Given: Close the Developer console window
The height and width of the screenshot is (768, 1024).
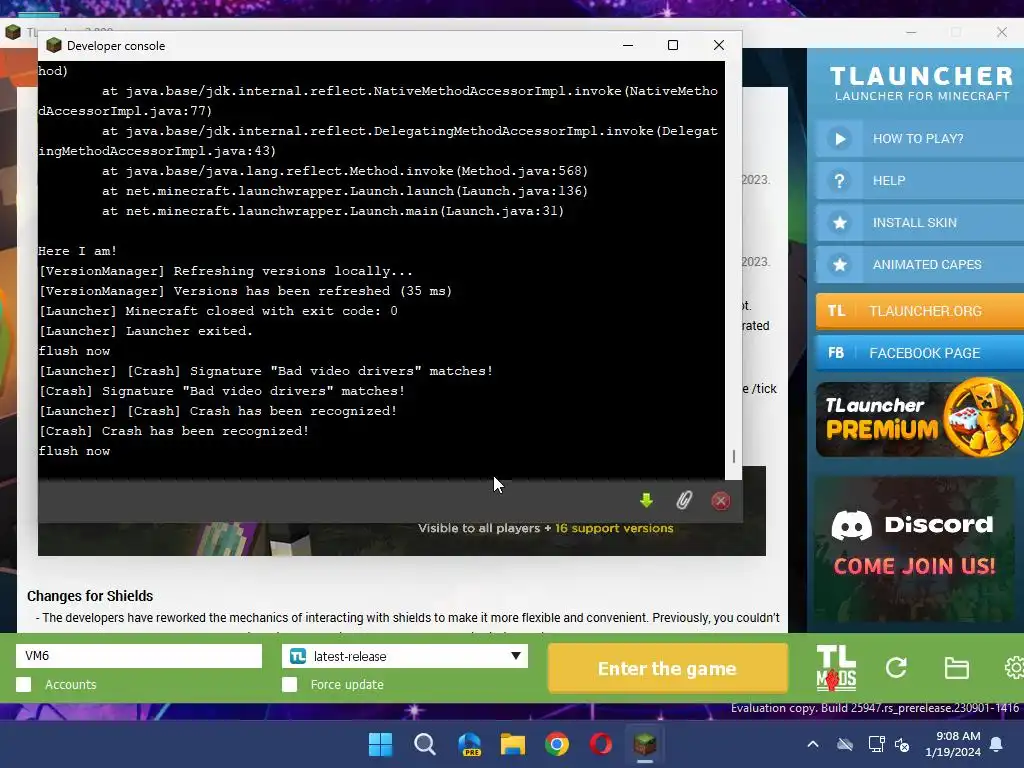Looking at the screenshot, I should click(x=718, y=45).
